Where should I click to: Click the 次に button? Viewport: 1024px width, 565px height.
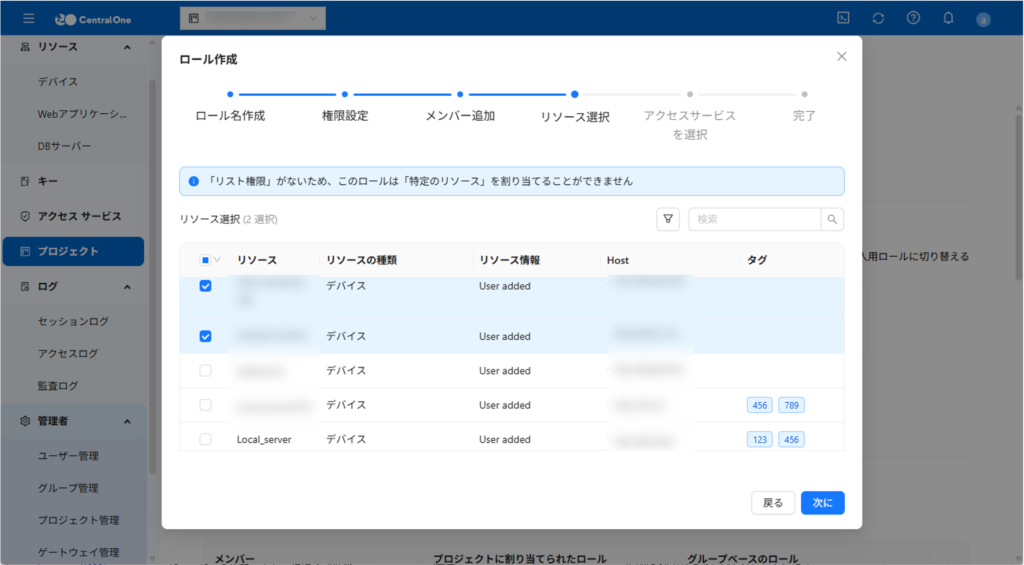pos(822,503)
